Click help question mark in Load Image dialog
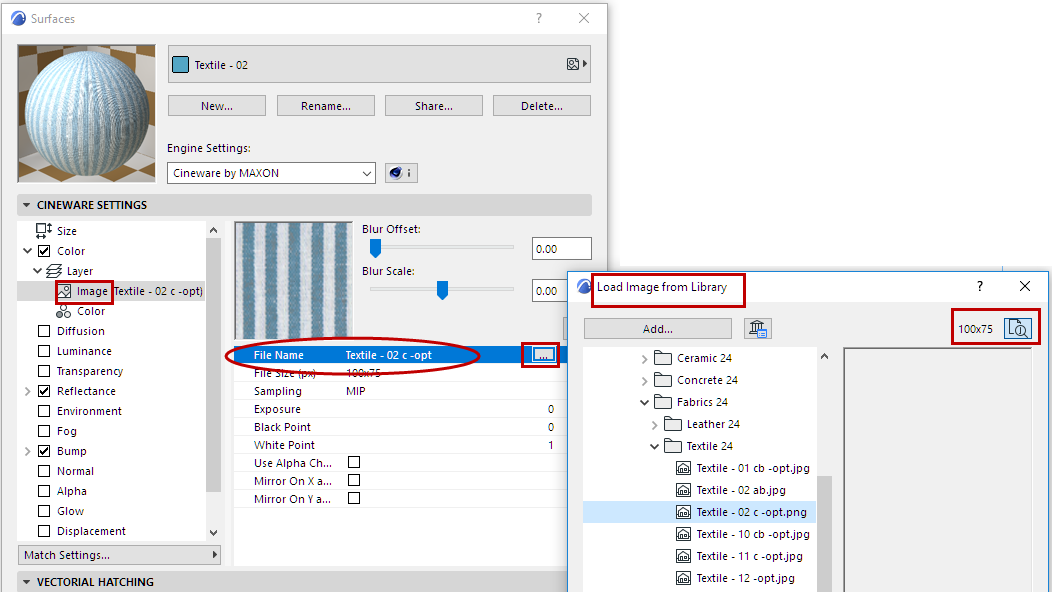Viewport: 1052px width, 592px height. [x=980, y=286]
